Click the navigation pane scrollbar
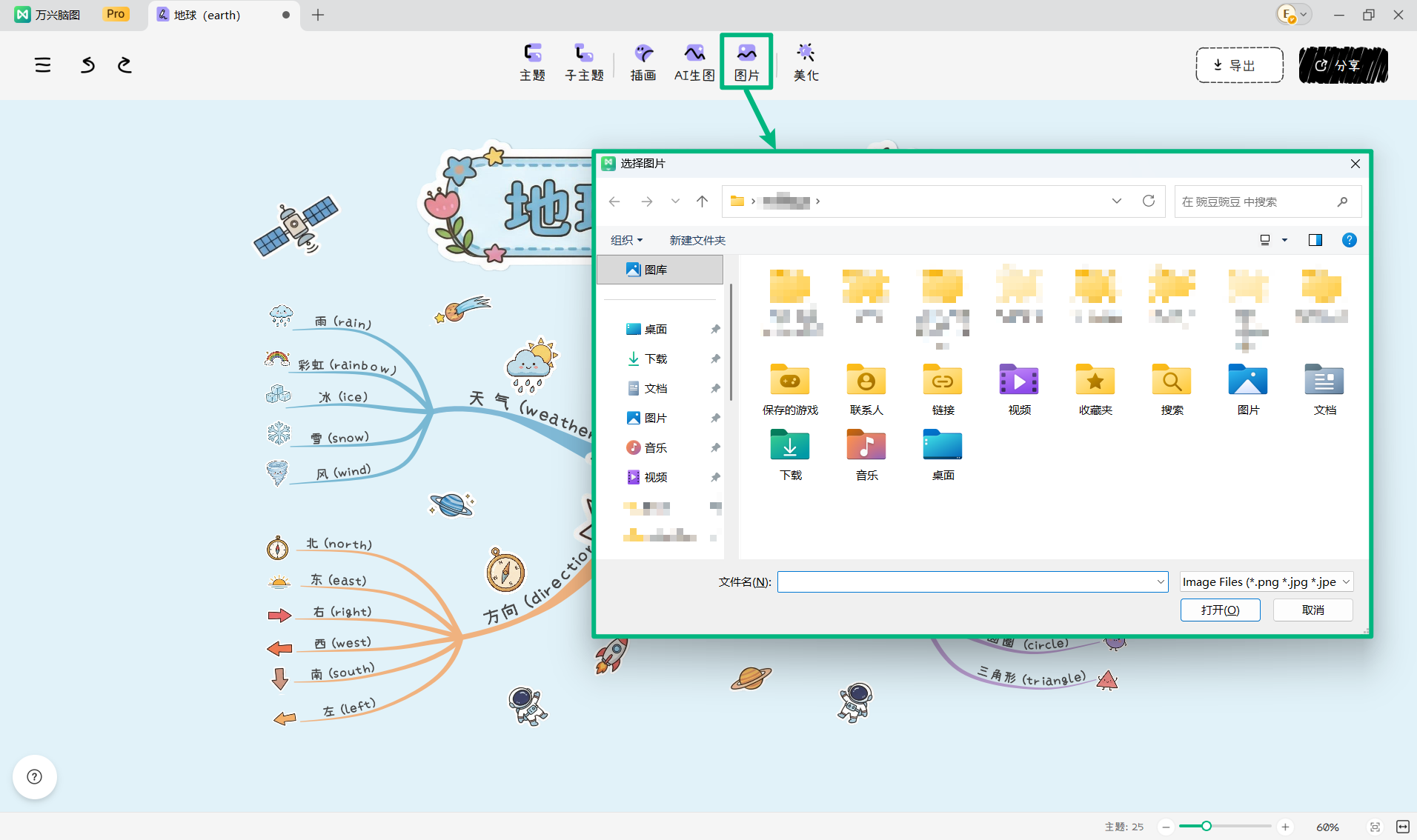This screenshot has width=1417, height=840. [x=731, y=342]
